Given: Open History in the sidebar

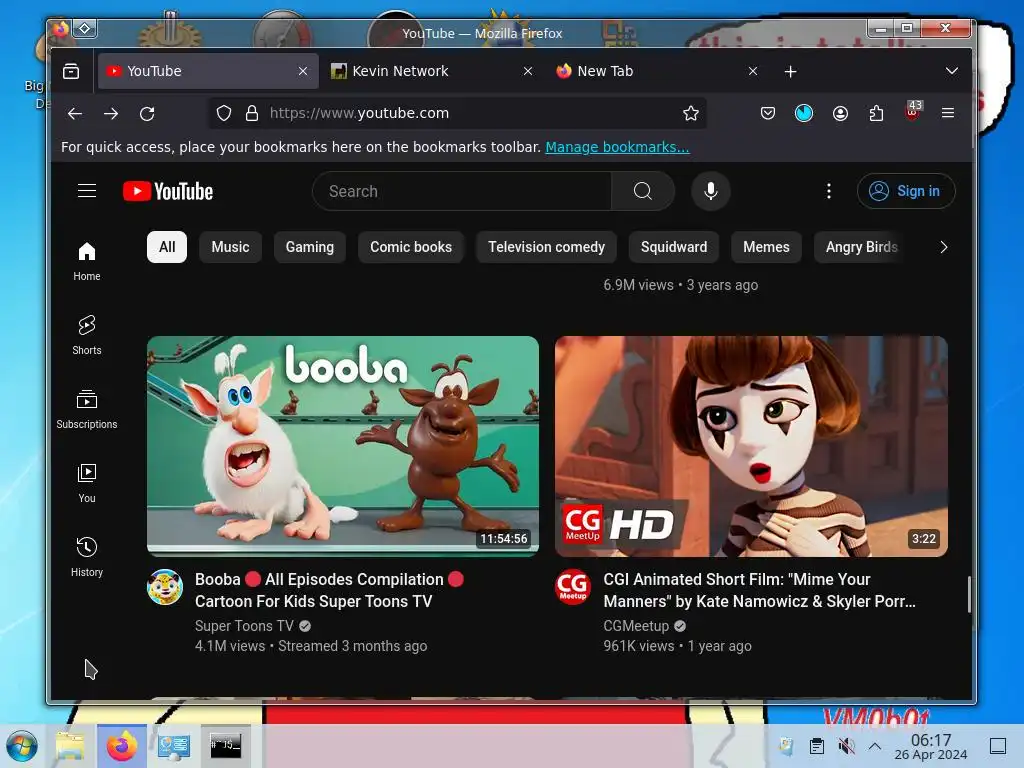Looking at the screenshot, I should click(x=87, y=557).
